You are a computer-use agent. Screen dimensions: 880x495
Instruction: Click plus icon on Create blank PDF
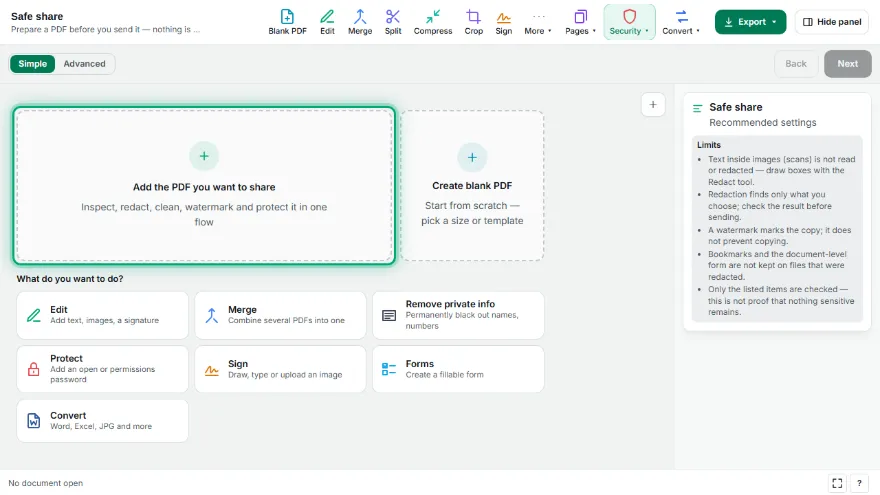tap(472, 157)
